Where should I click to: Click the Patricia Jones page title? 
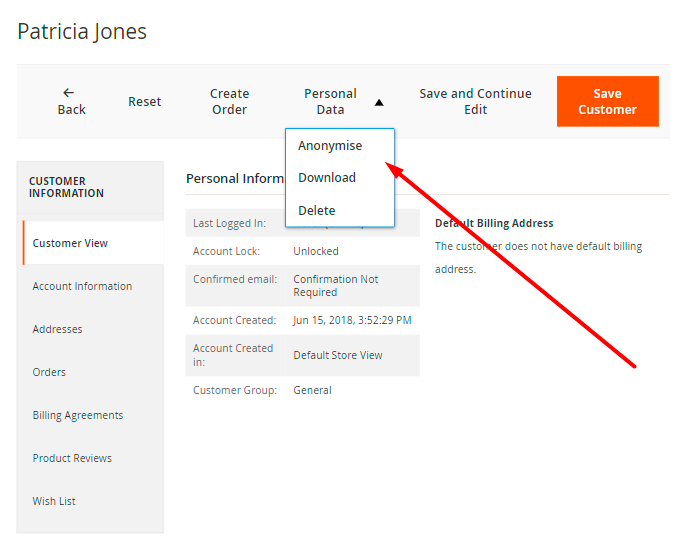point(82,31)
